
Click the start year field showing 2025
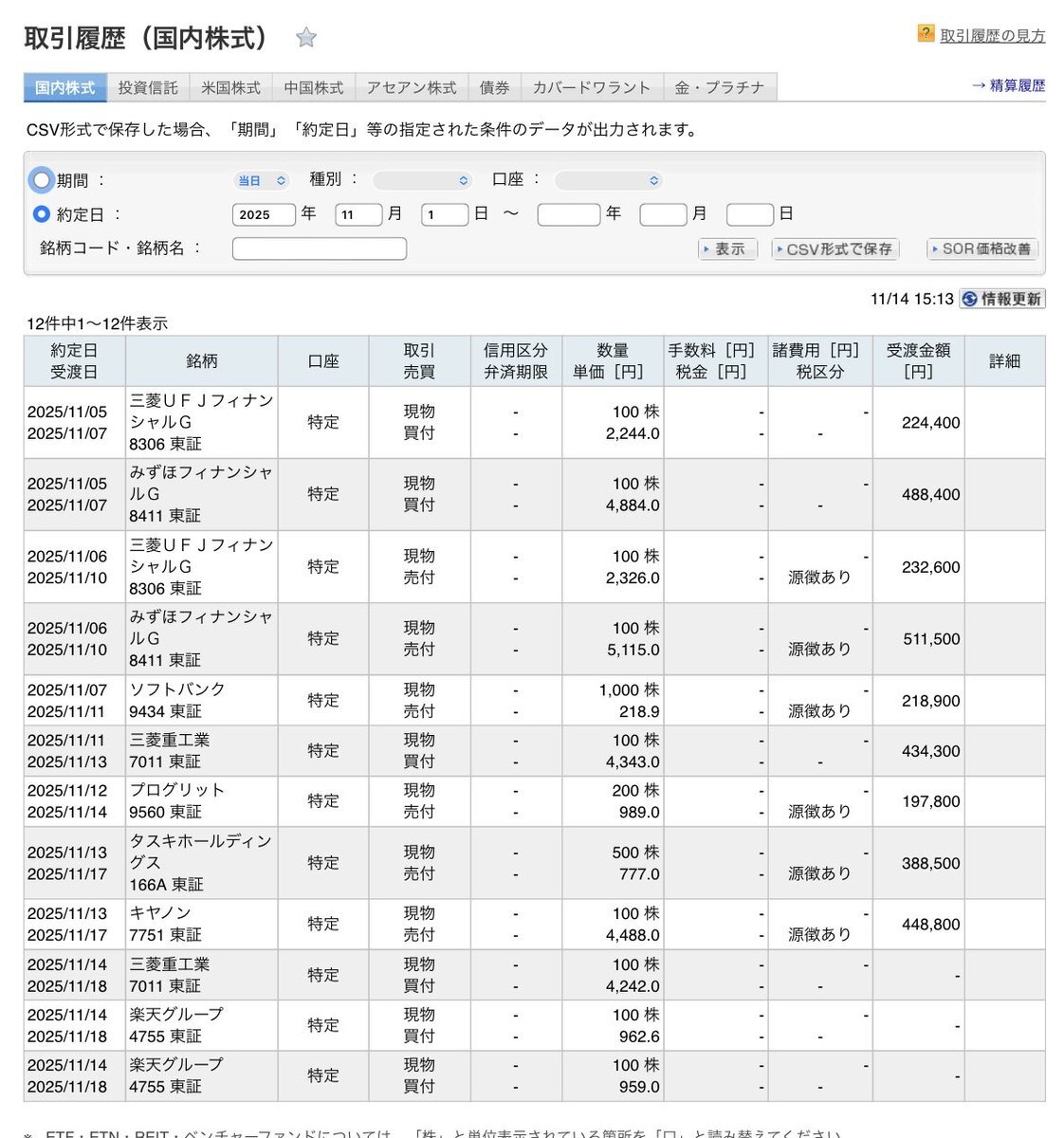click(264, 214)
